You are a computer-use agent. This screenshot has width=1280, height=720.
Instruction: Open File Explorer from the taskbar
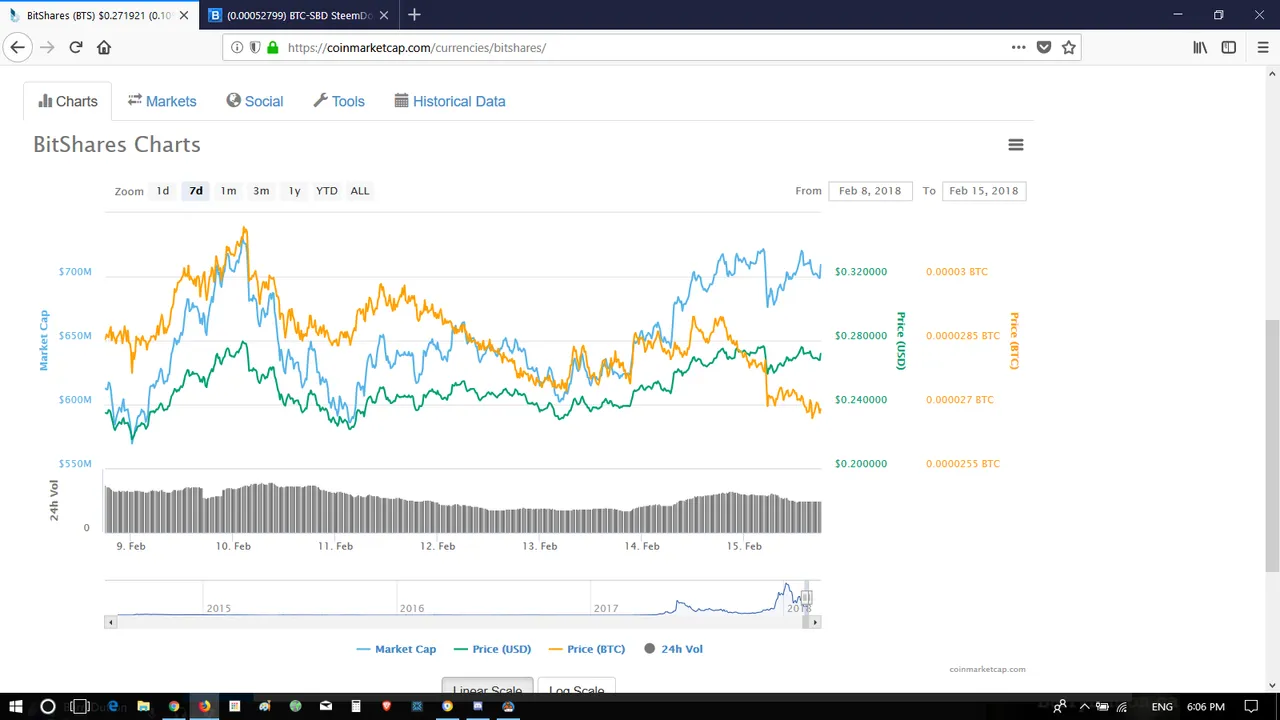click(143, 706)
